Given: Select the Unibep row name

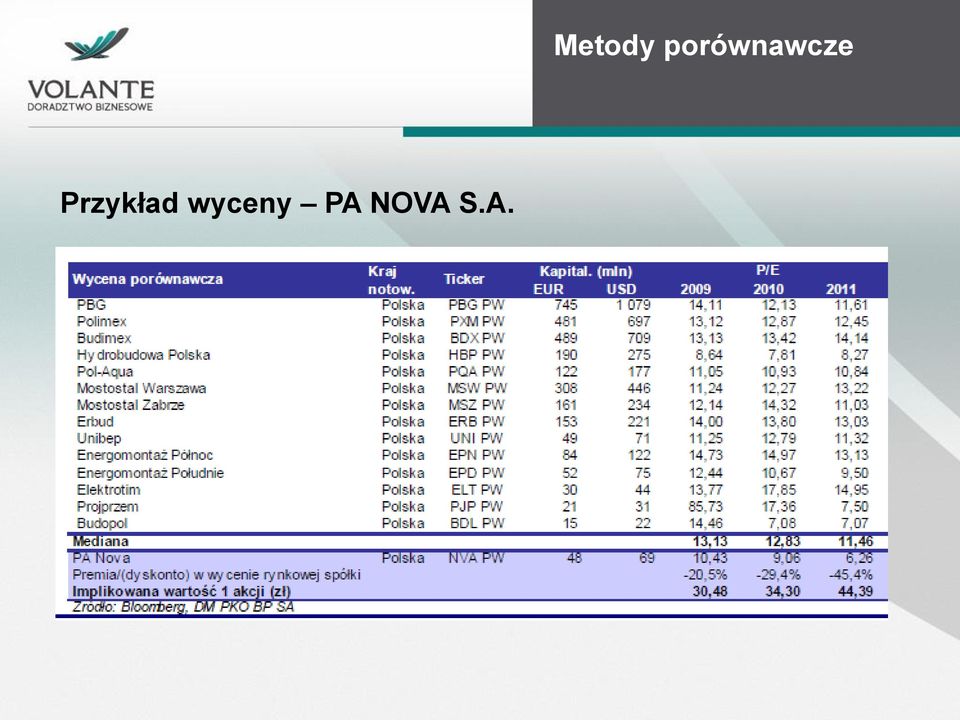Looking at the screenshot, I should click(99, 439).
